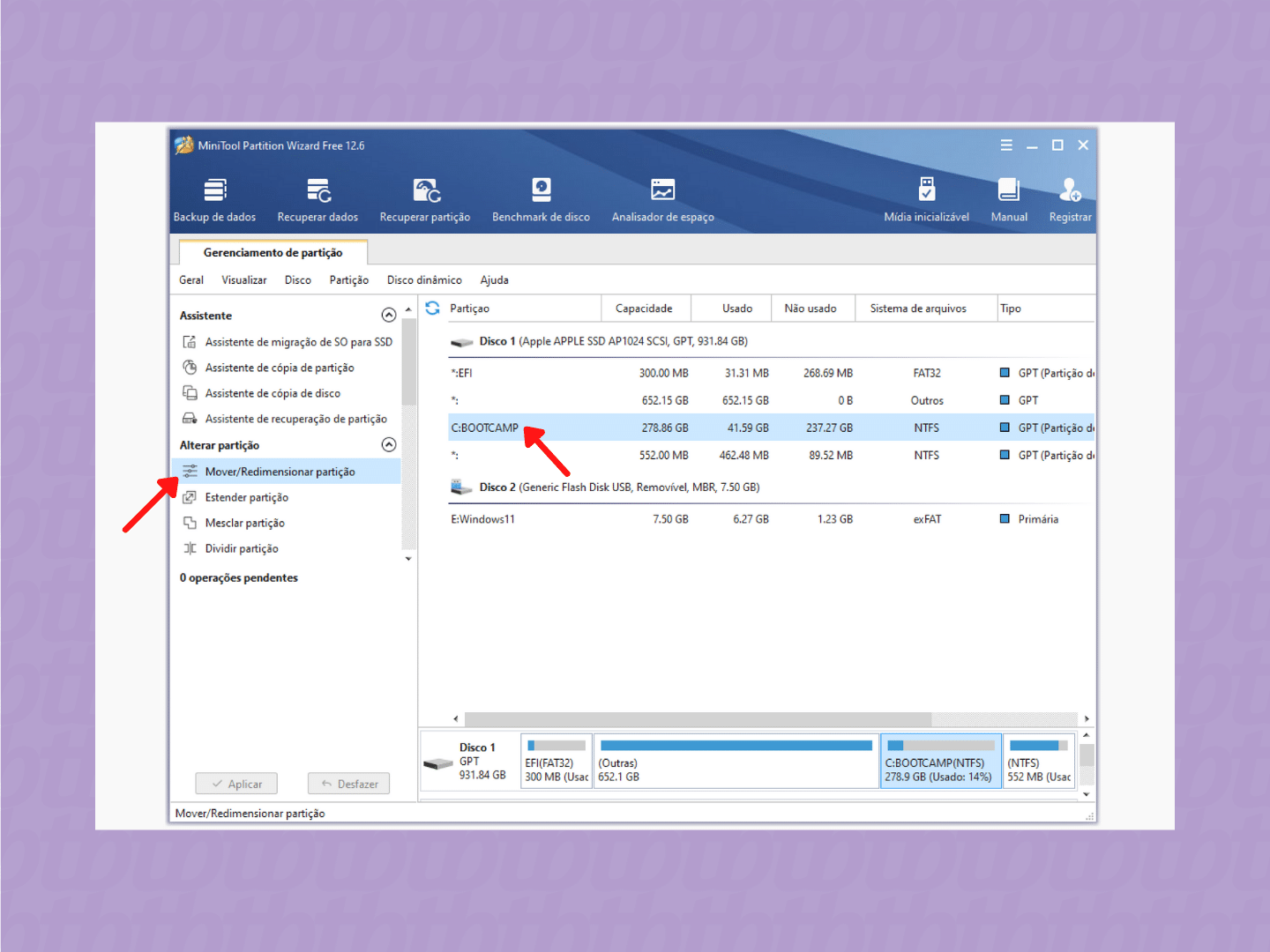
Task: Open Assistente de recuperação de partição
Action: coord(286,419)
